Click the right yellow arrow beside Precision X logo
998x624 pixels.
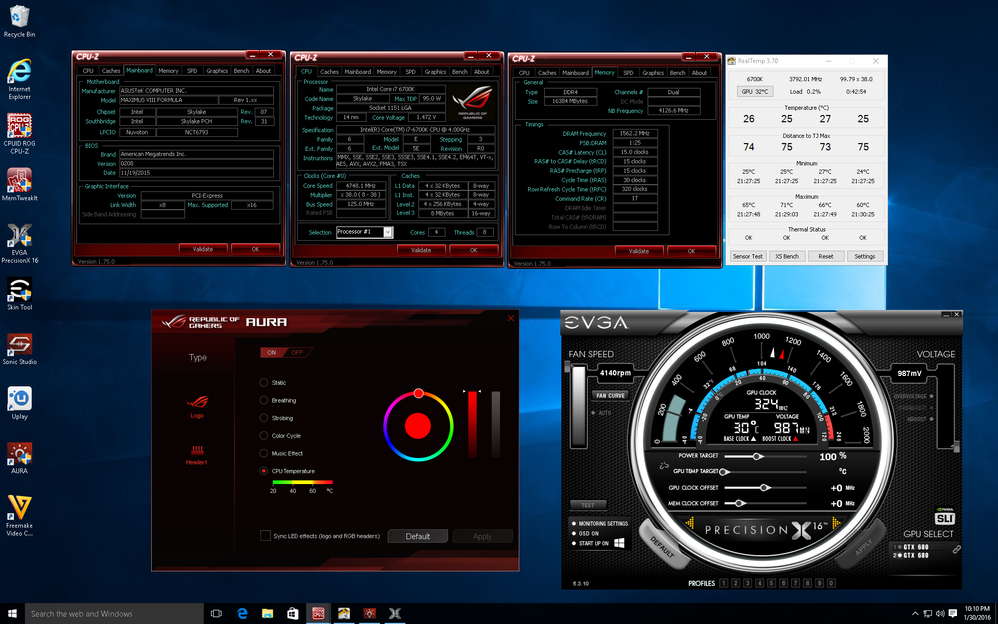(x=837, y=523)
